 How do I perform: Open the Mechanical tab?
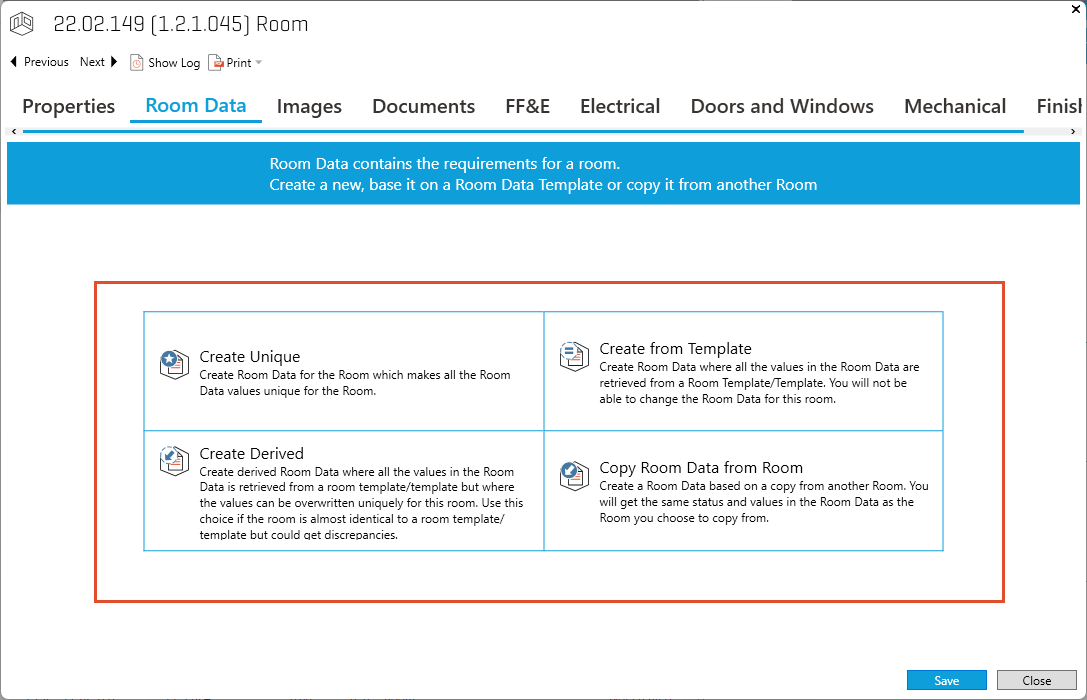click(955, 106)
